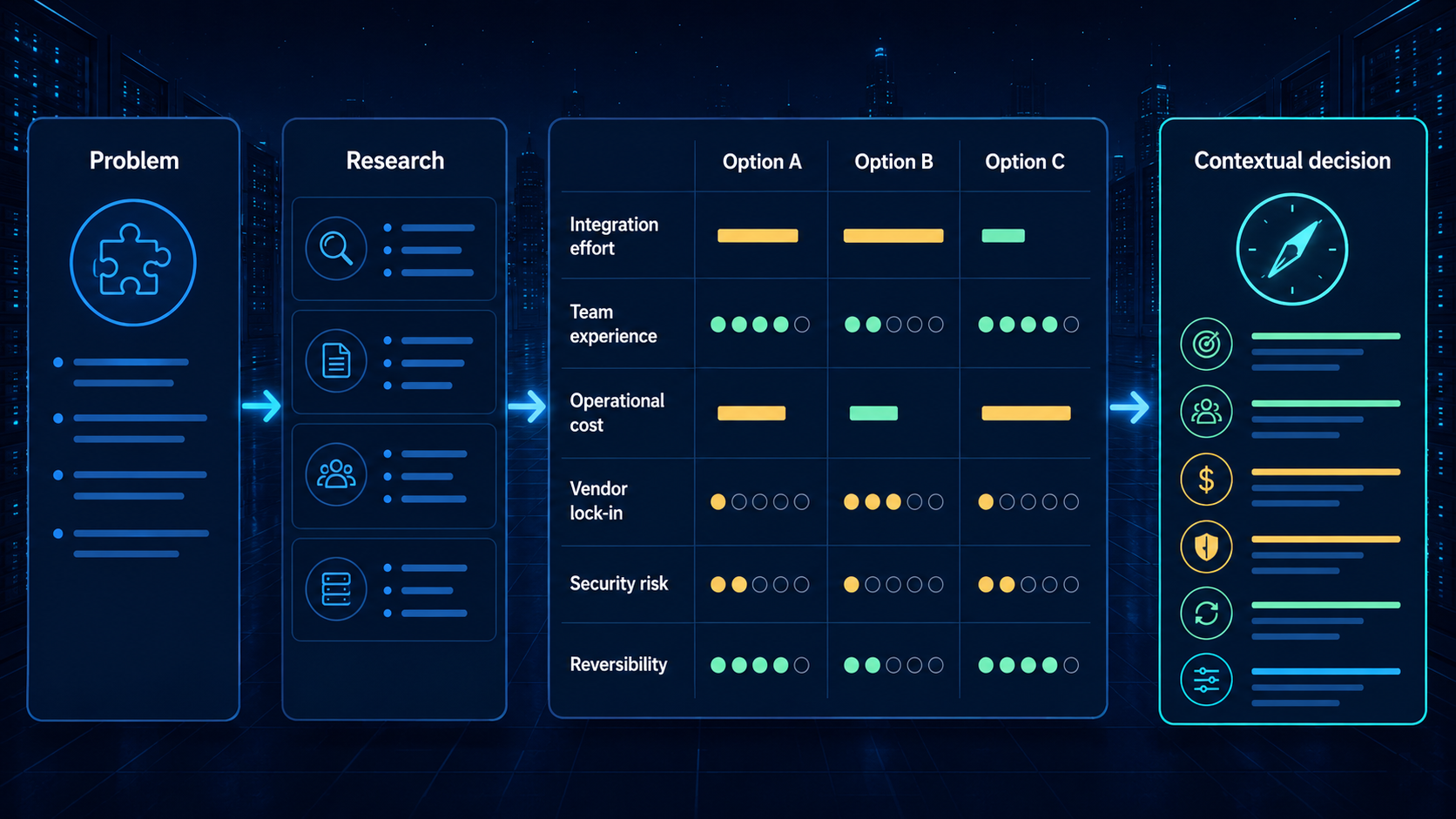
Task: Click the yellow dollar sign icon
Action: coord(1206,479)
